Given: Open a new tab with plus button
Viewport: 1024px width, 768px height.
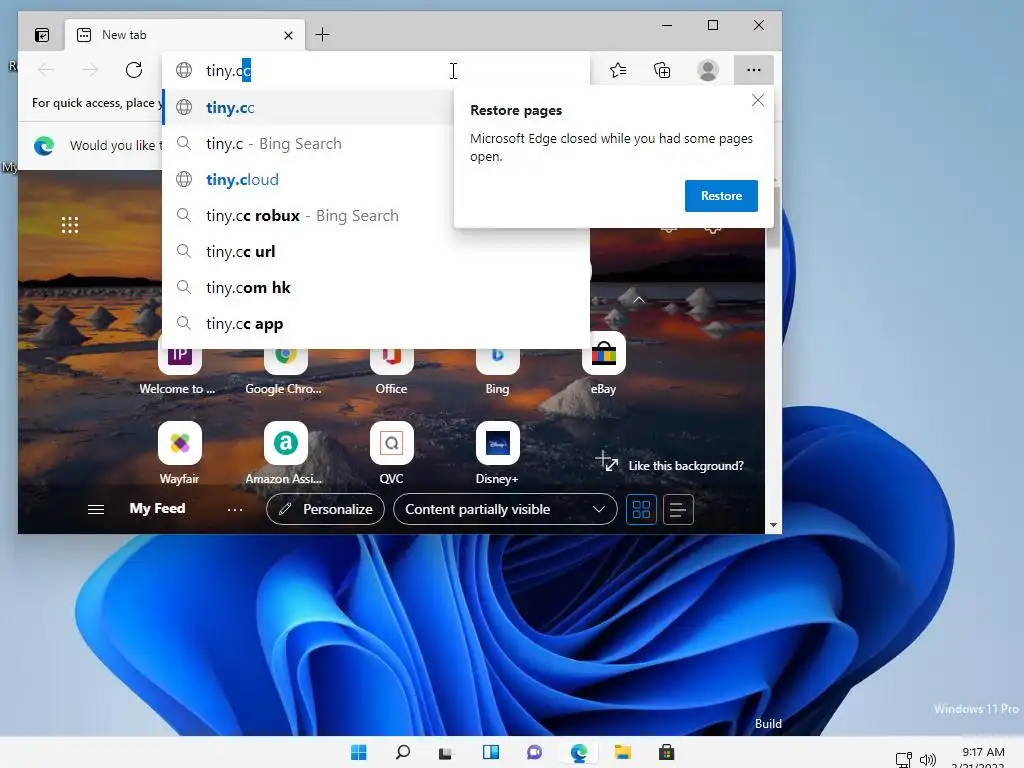Looking at the screenshot, I should point(322,35).
